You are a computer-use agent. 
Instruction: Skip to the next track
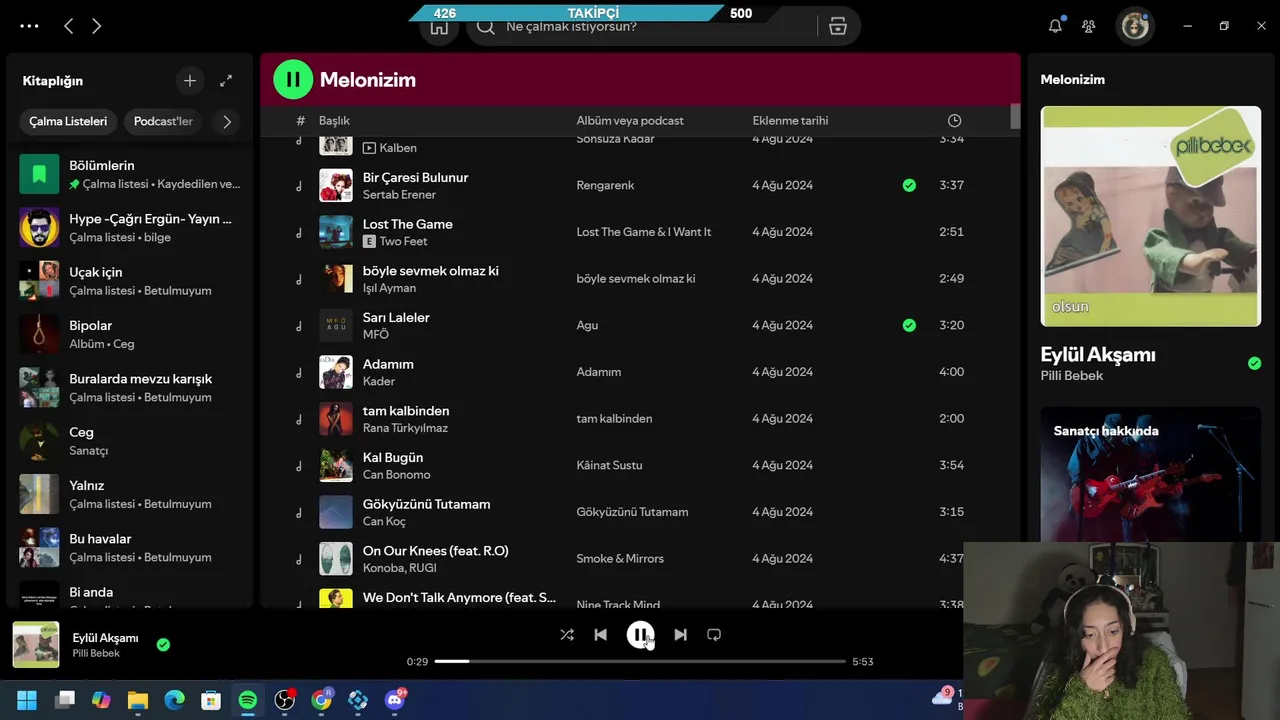680,635
